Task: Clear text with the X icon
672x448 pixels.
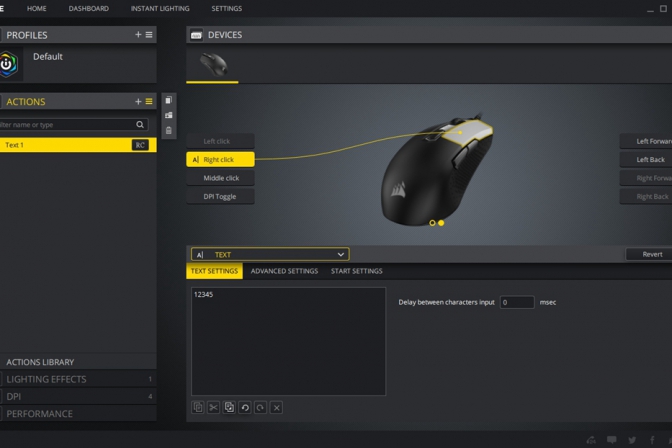Action: [276, 407]
